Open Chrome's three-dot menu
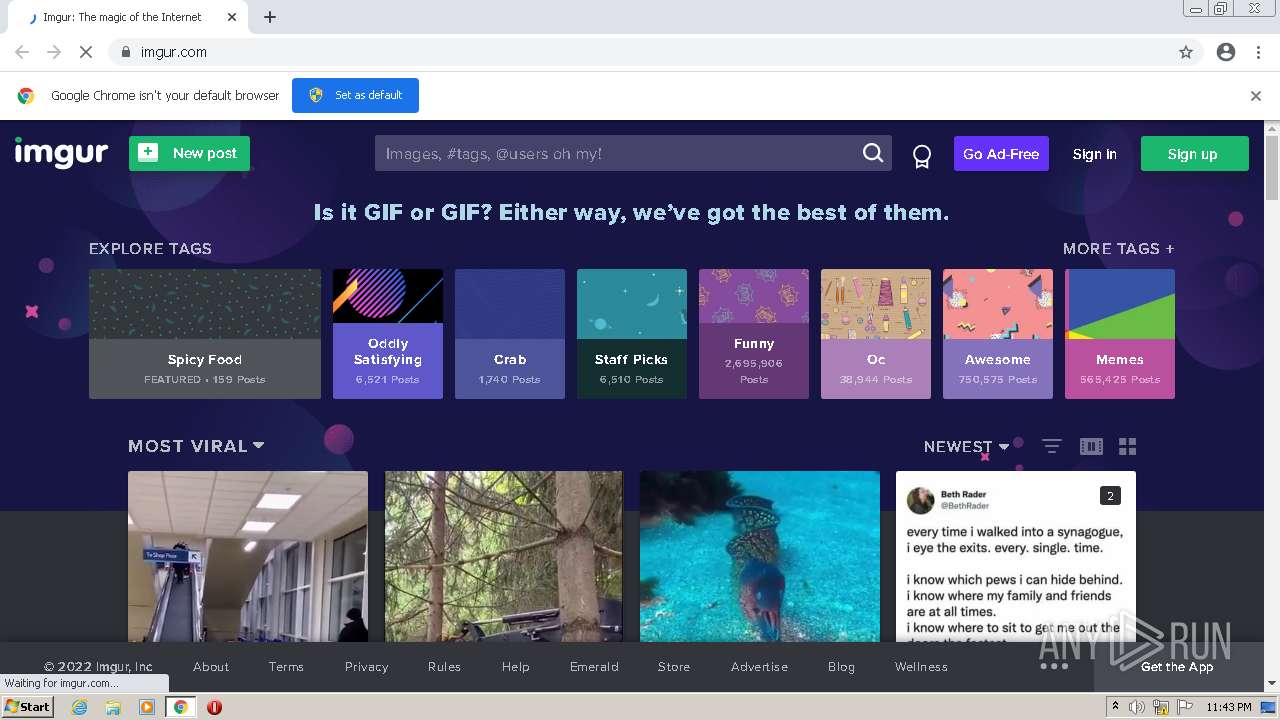This screenshot has width=1280, height=720. [1258, 52]
